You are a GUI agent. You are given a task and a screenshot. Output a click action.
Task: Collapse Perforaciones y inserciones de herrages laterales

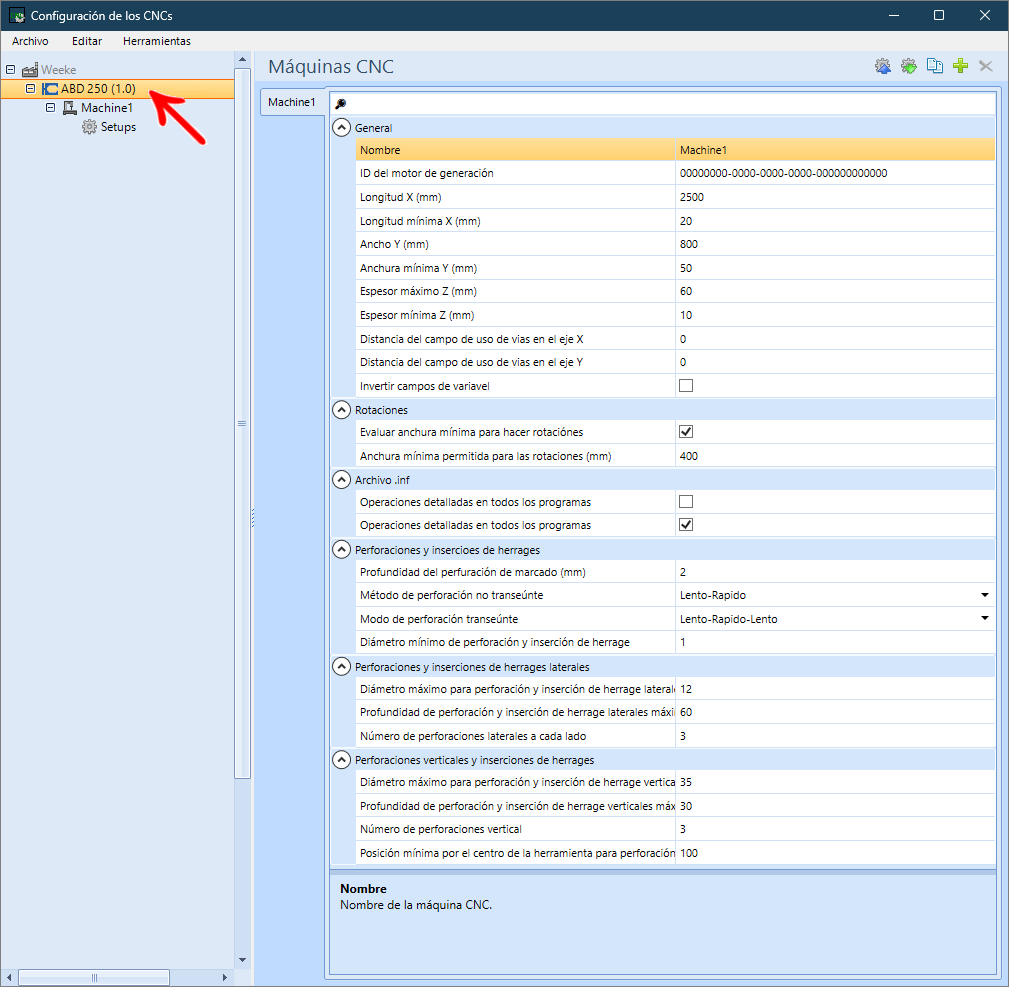tap(341, 667)
